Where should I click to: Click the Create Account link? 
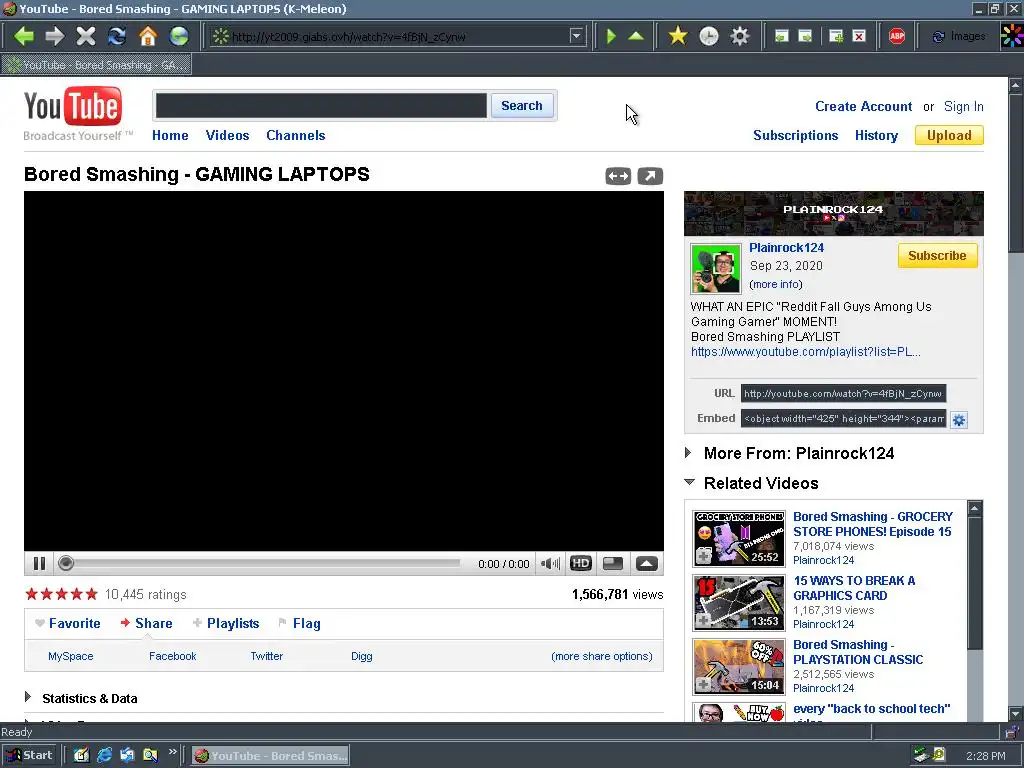click(x=863, y=106)
